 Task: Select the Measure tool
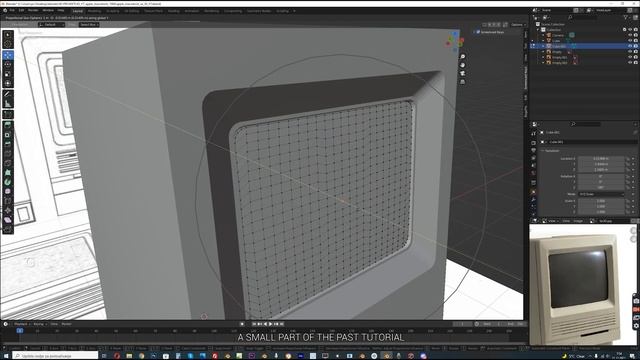click(8, 104)
